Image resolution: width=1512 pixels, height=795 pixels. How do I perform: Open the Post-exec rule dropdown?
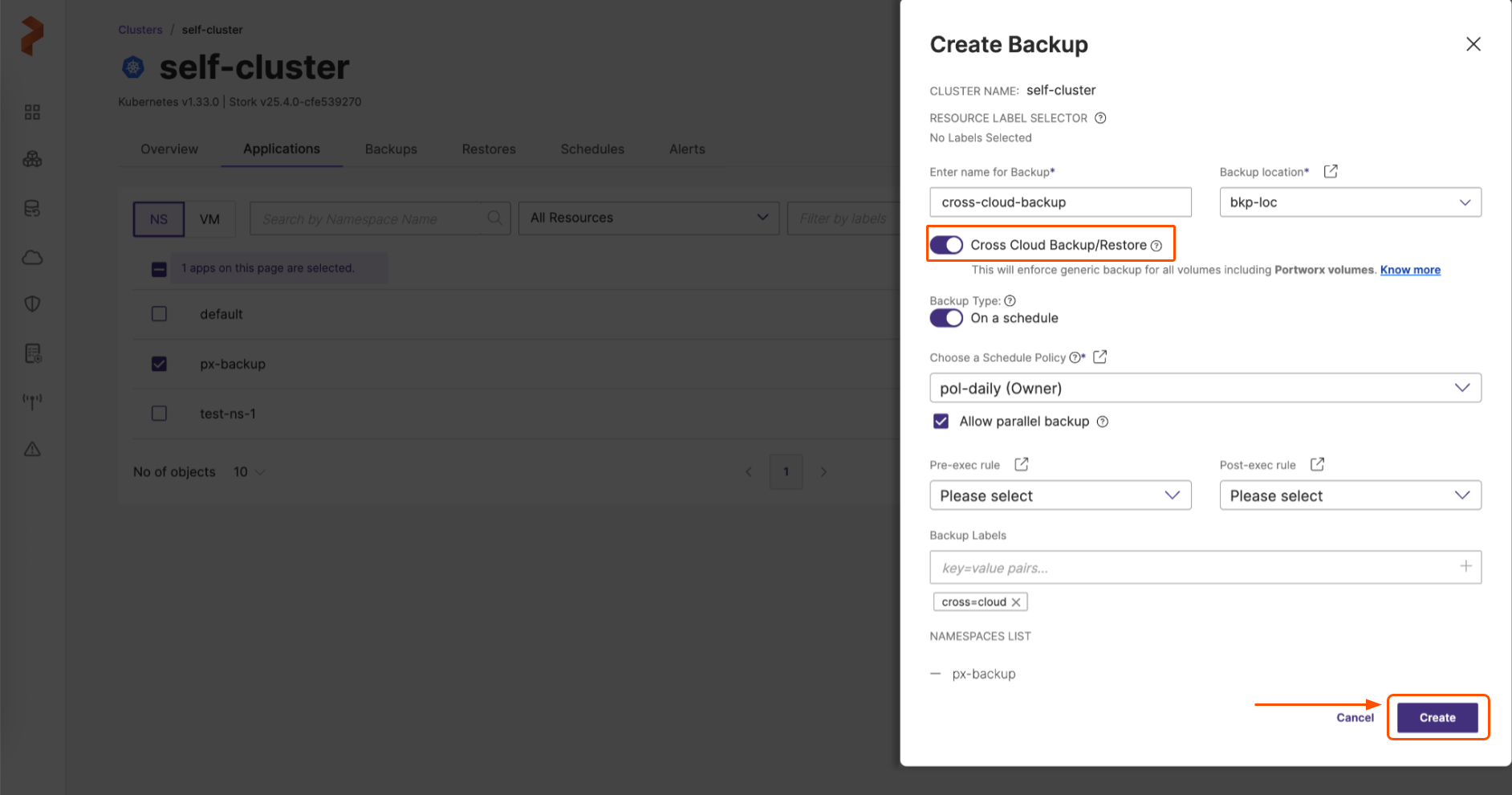[1350, 495]
